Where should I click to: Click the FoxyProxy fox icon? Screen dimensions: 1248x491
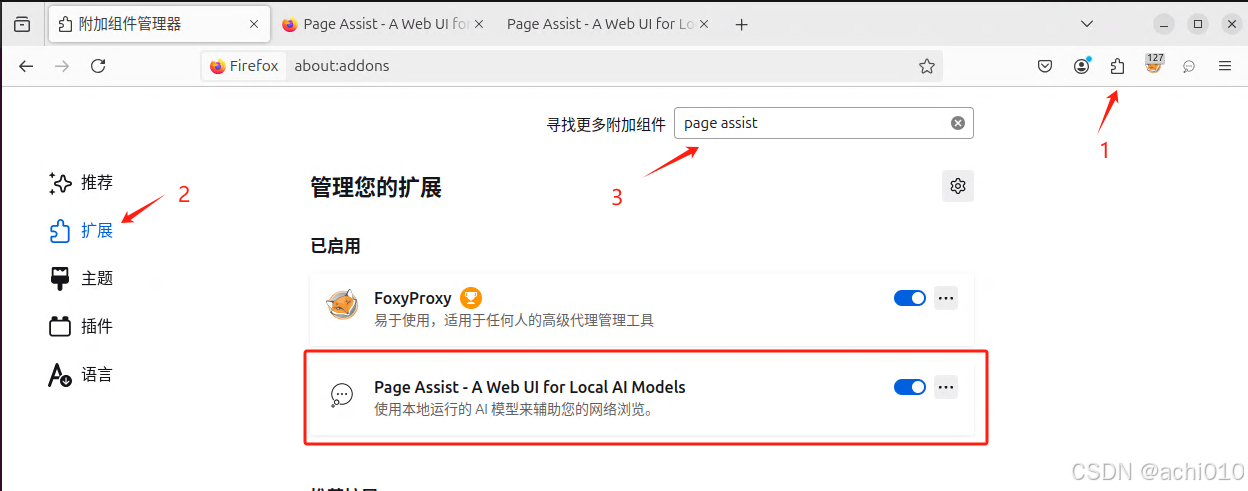[343, 304]
